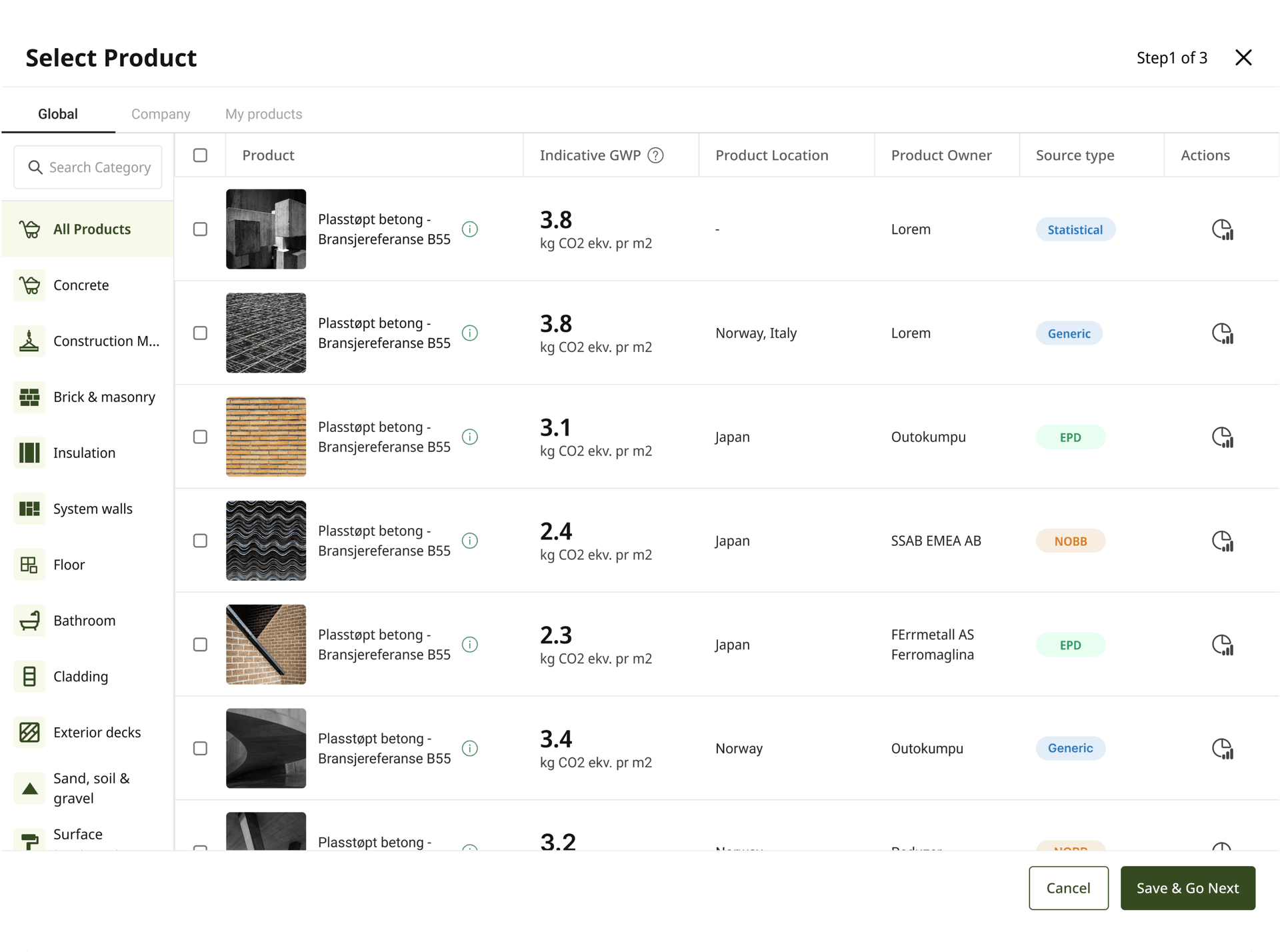1280x952 pixels.
Task: Select the Insulation category
Action: pyautogui.click(x=87, y=453)
